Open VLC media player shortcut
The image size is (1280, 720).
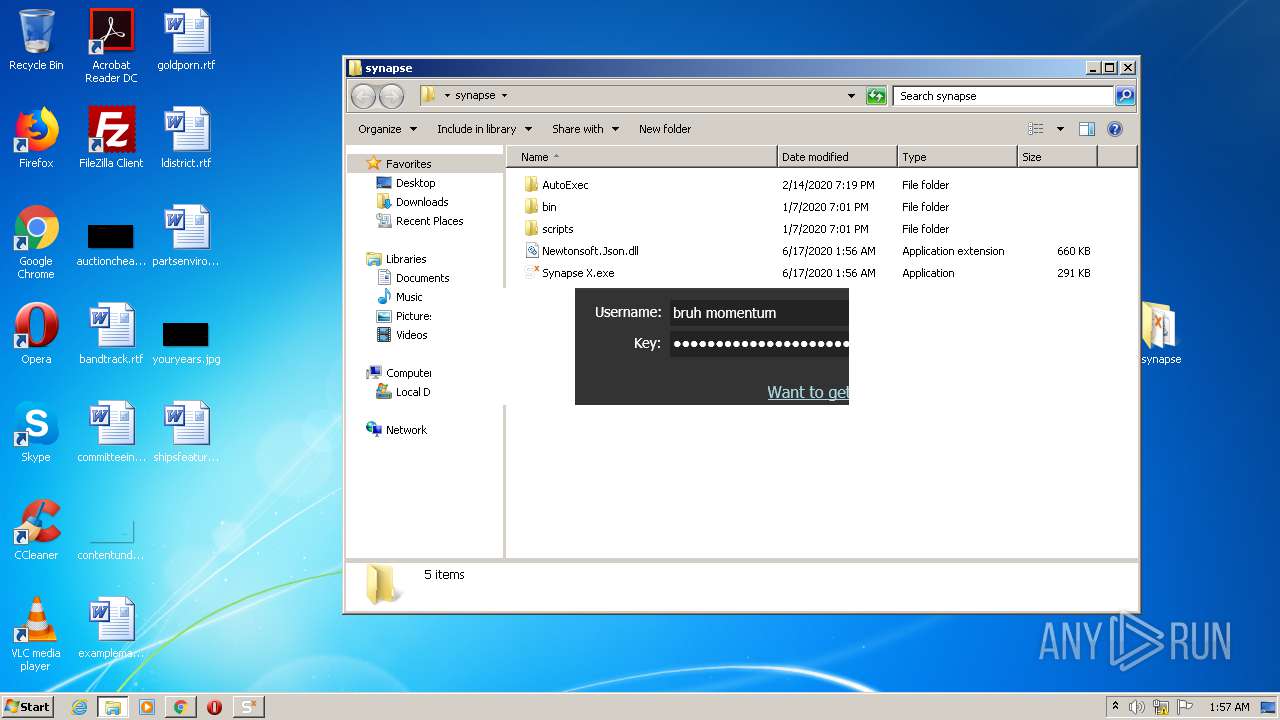pos(36,634)
